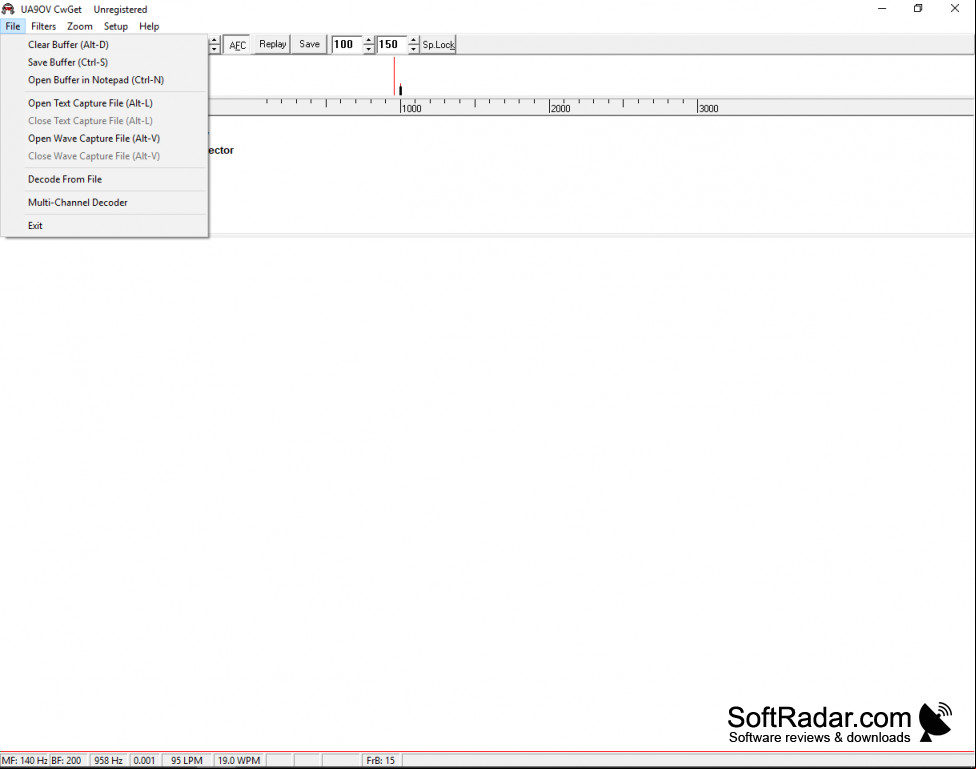The width and height of the screenshot is (976, 769).
Task: Click the FrB: 15 status field
Action: tap(380, 760)
